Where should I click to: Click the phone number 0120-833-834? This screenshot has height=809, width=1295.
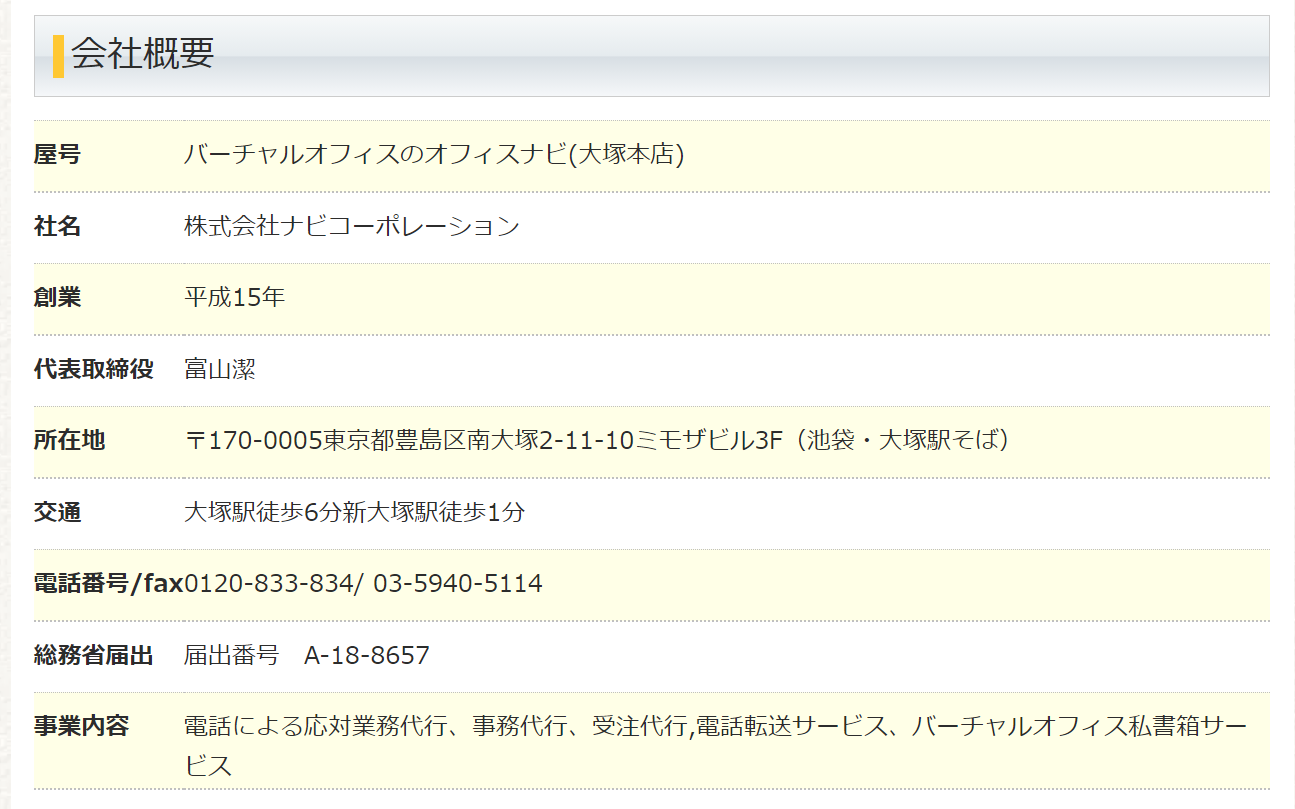268,584
